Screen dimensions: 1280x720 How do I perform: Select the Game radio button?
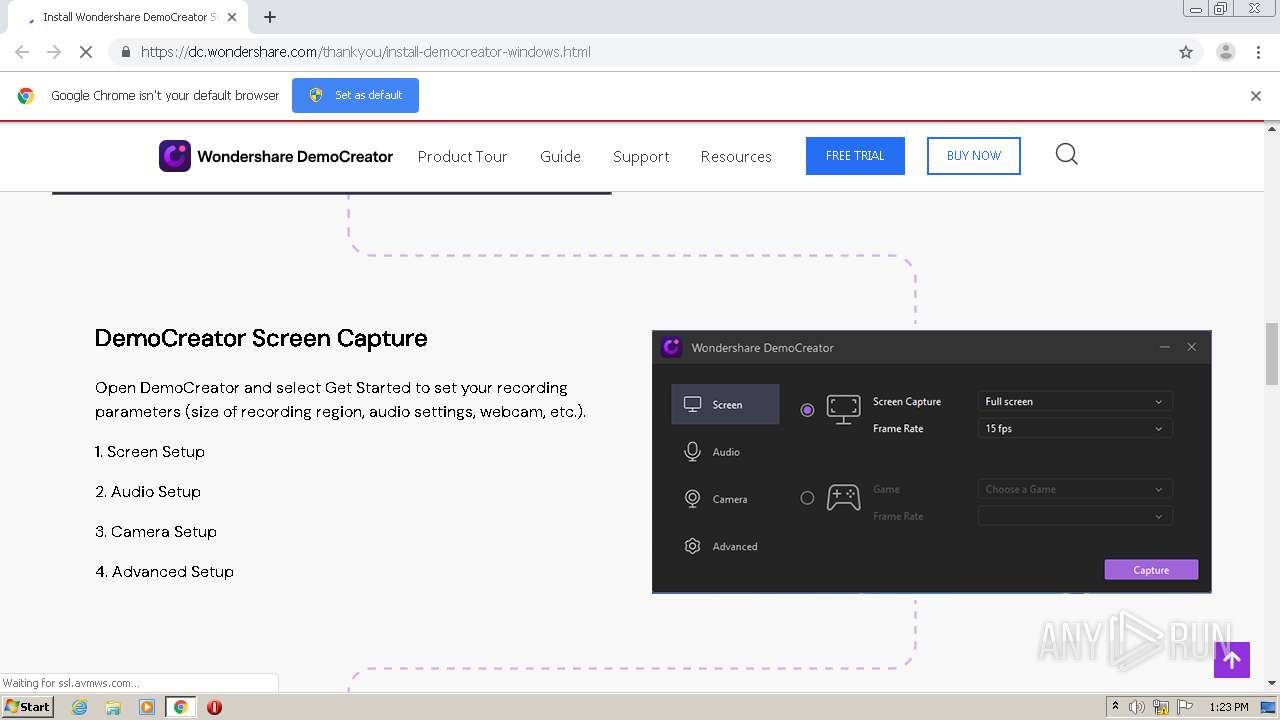pyautogui.click(x=807, y=498)
